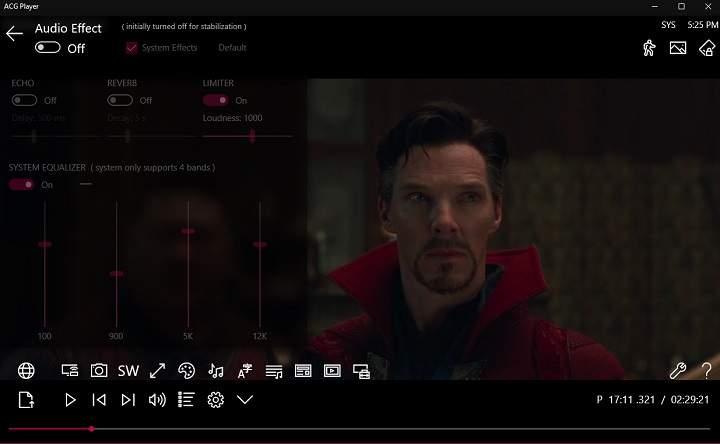Click the Limiter loudness slider
720x444 pixels.
247,136
